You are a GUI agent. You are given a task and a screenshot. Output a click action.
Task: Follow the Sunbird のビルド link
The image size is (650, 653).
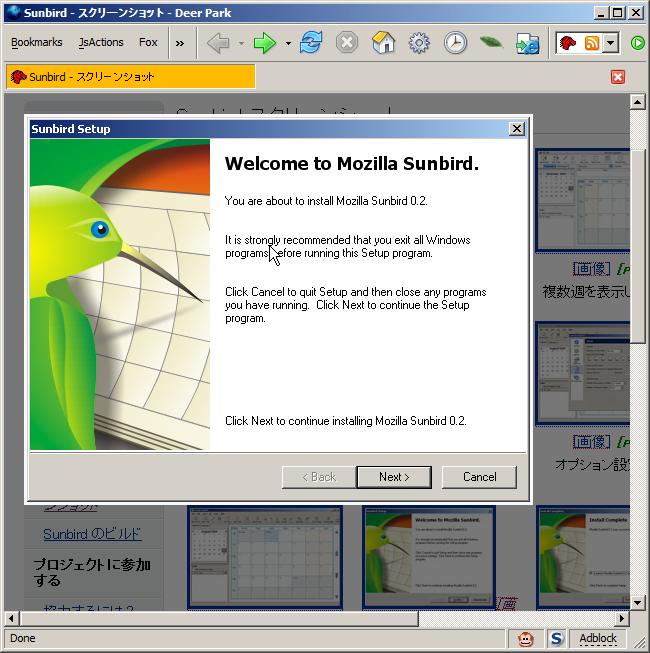pos(92,534)
